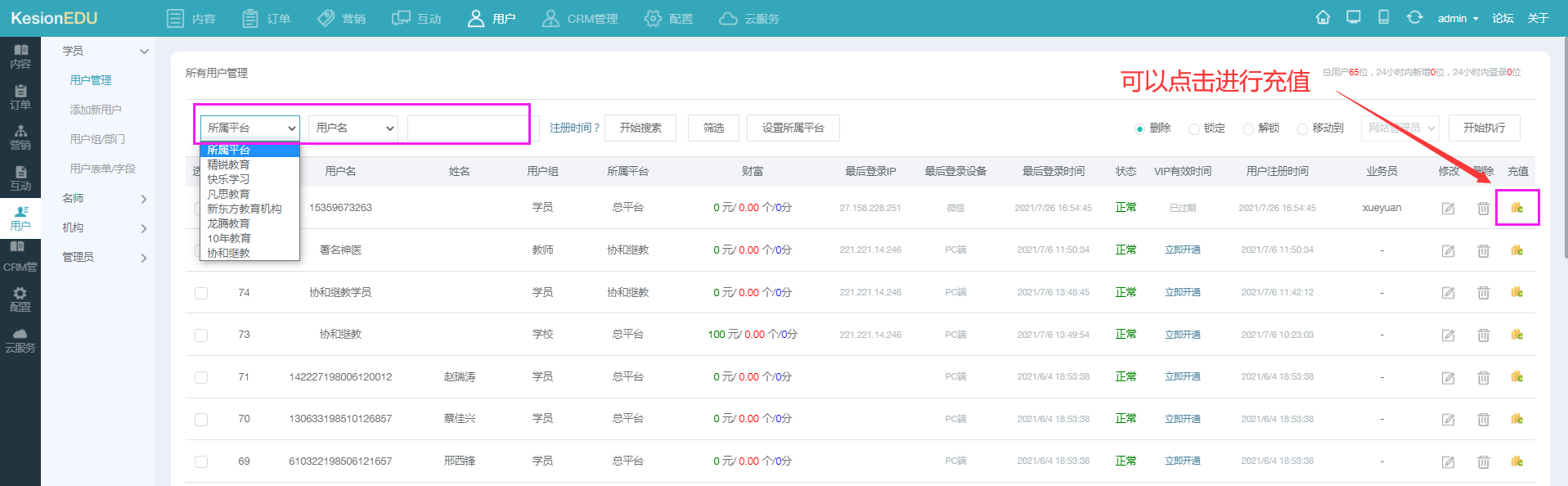The width and height of the screenshot is (1568, 486).
Task: Select the 解锁 radio option
Action: pyautogui.click(x=1248, y=128)
